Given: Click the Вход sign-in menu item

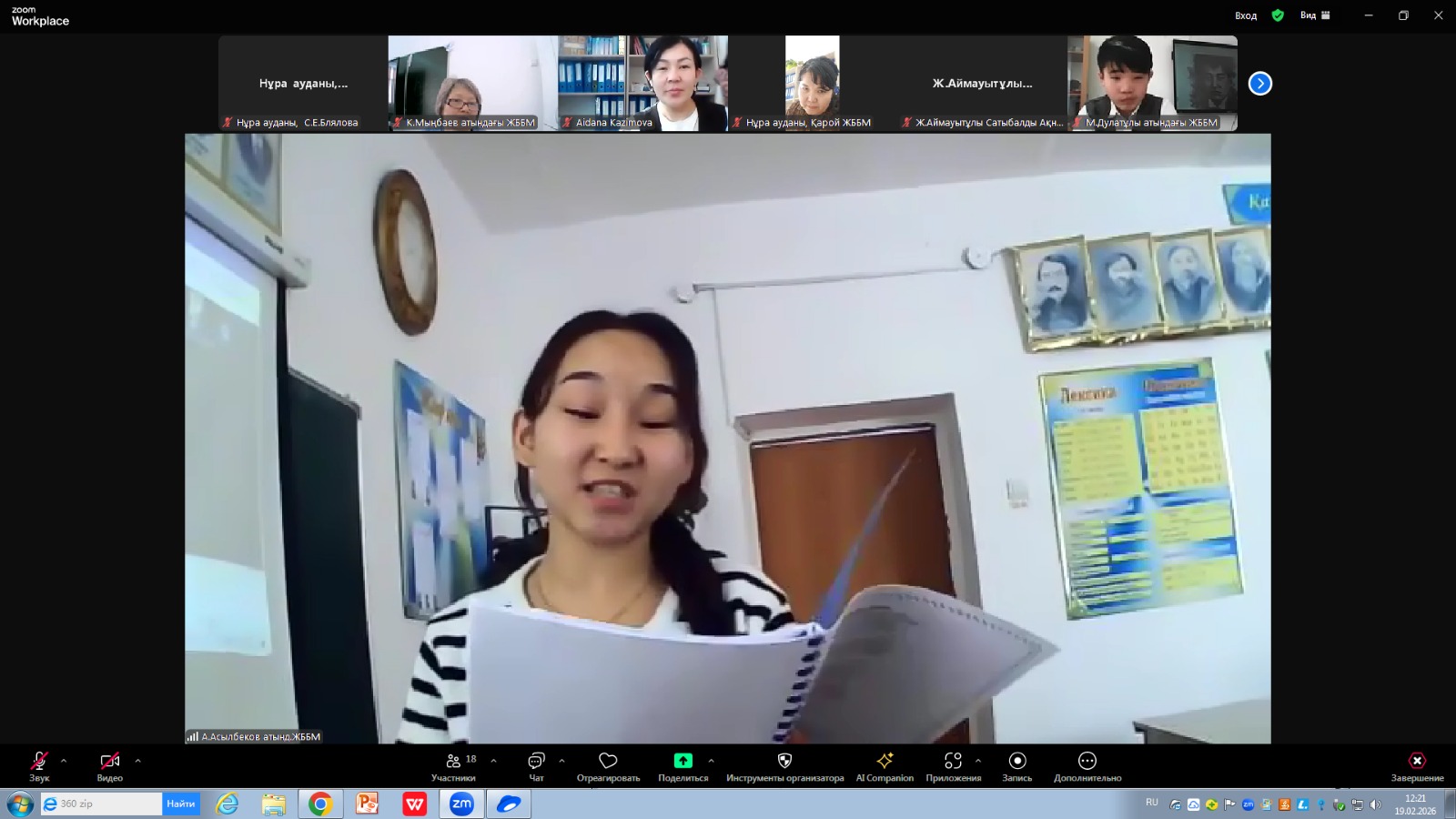Looking at the screenshot, I should (x=1246, y=15).
